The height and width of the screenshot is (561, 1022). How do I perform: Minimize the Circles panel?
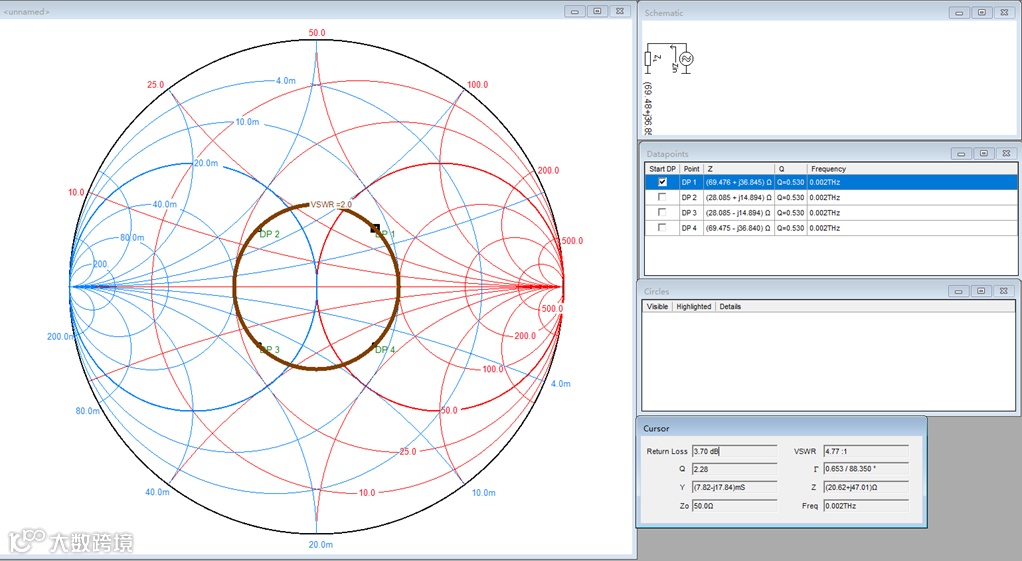click(x=959, y=291)
